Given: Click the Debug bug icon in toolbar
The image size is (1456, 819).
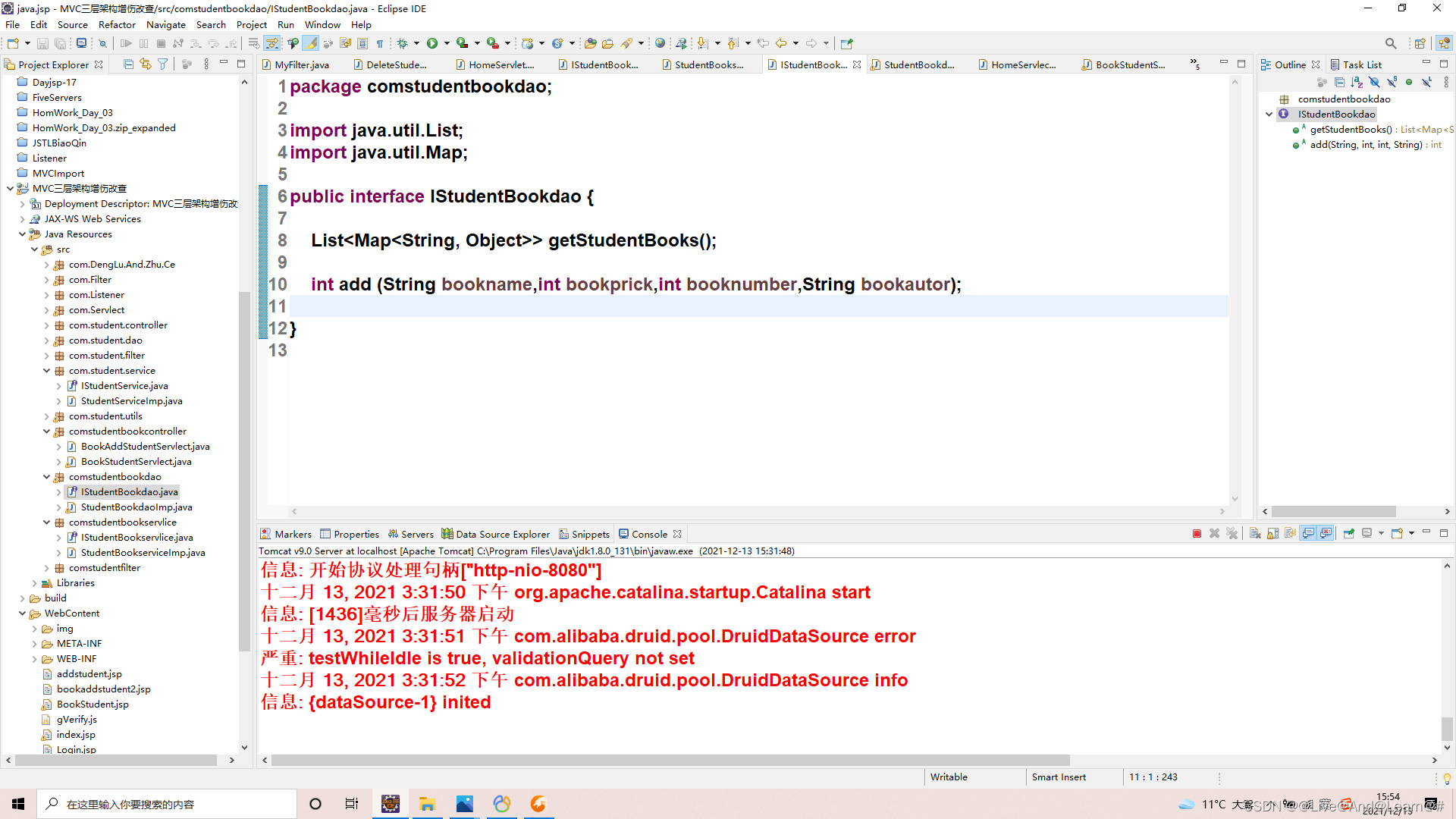Looking at the screenshot, I should 403,43.
